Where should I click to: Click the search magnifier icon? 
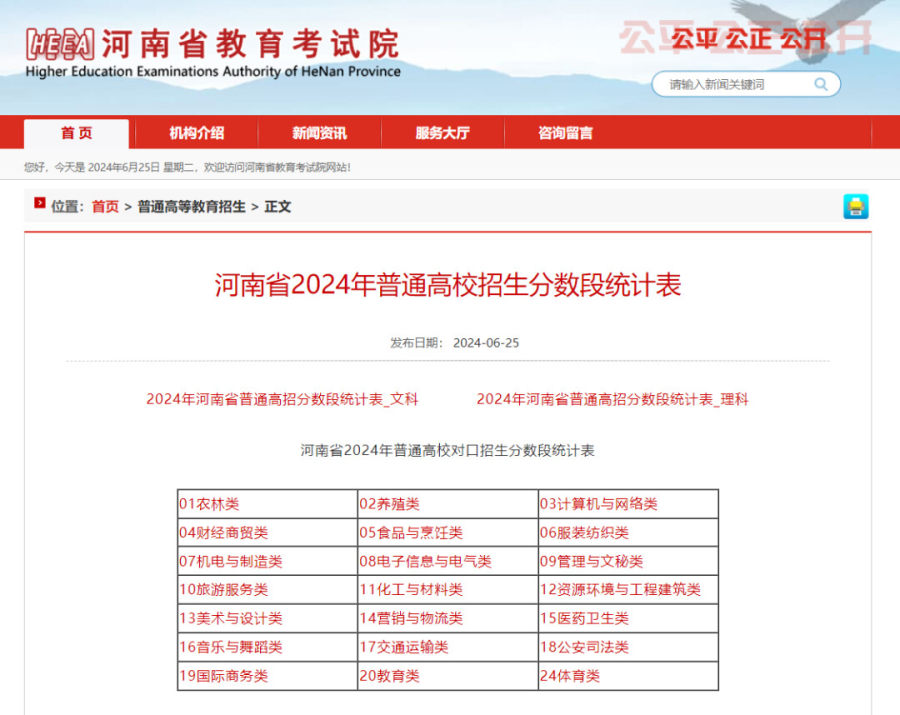point(821,85)
